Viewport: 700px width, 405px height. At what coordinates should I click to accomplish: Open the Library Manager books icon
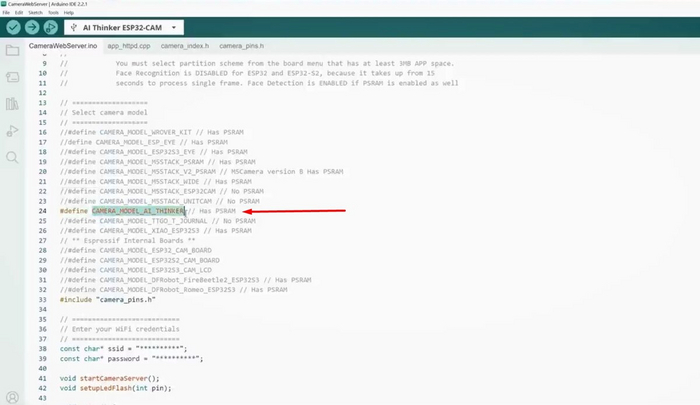point(12,104)
